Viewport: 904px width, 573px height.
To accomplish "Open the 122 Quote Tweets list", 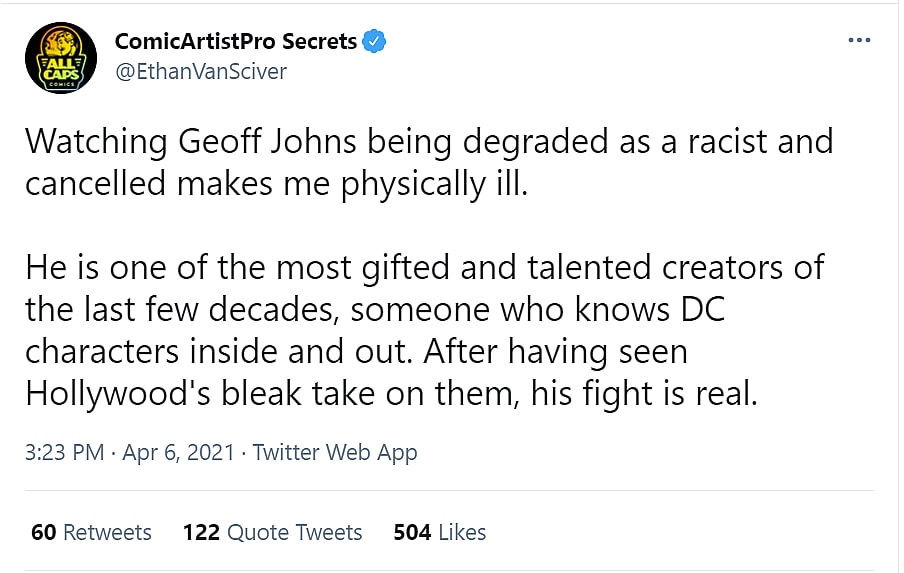I will click(x=272, y=532).
